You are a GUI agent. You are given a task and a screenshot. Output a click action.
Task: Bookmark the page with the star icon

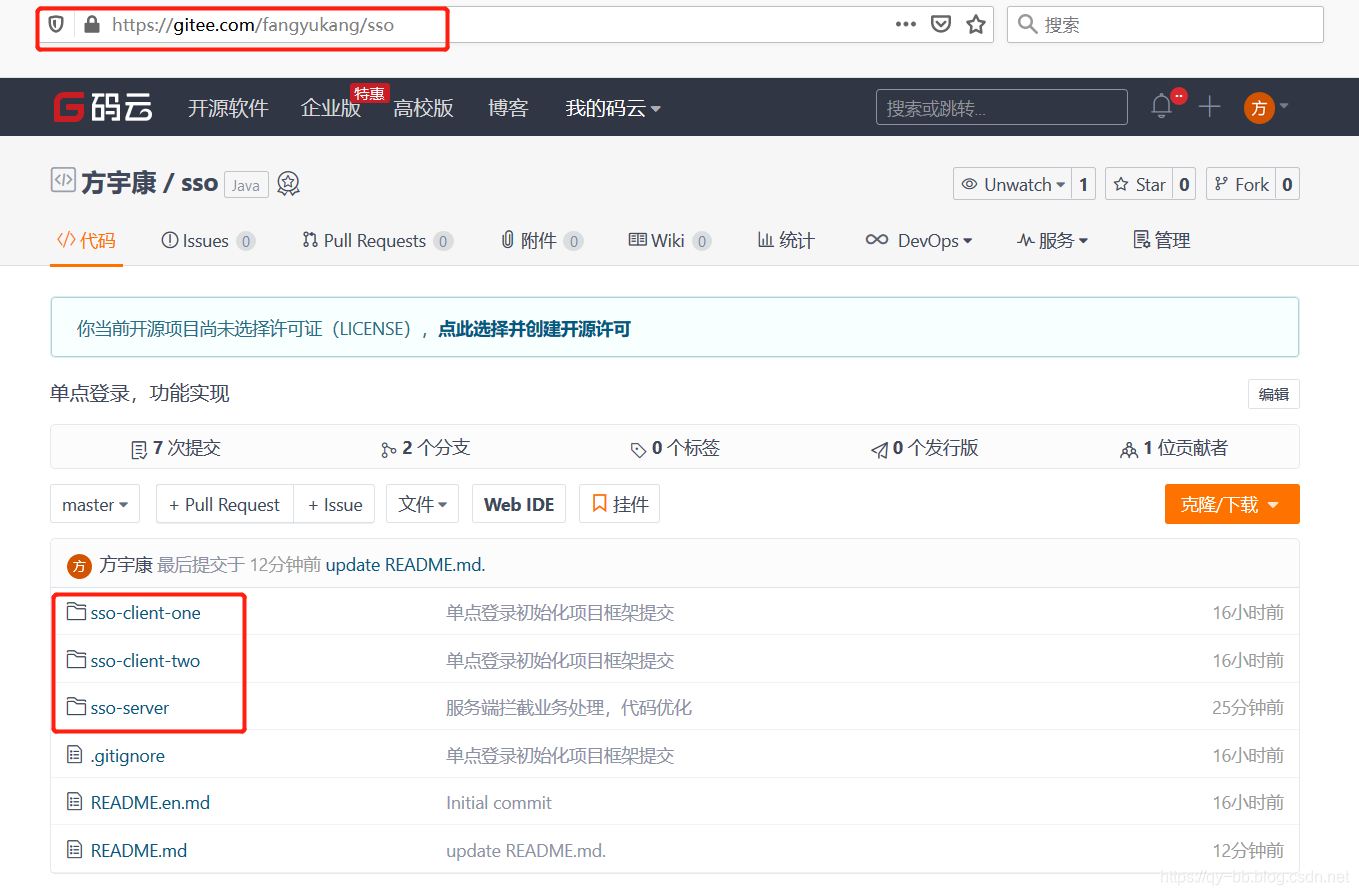point(976,25)
